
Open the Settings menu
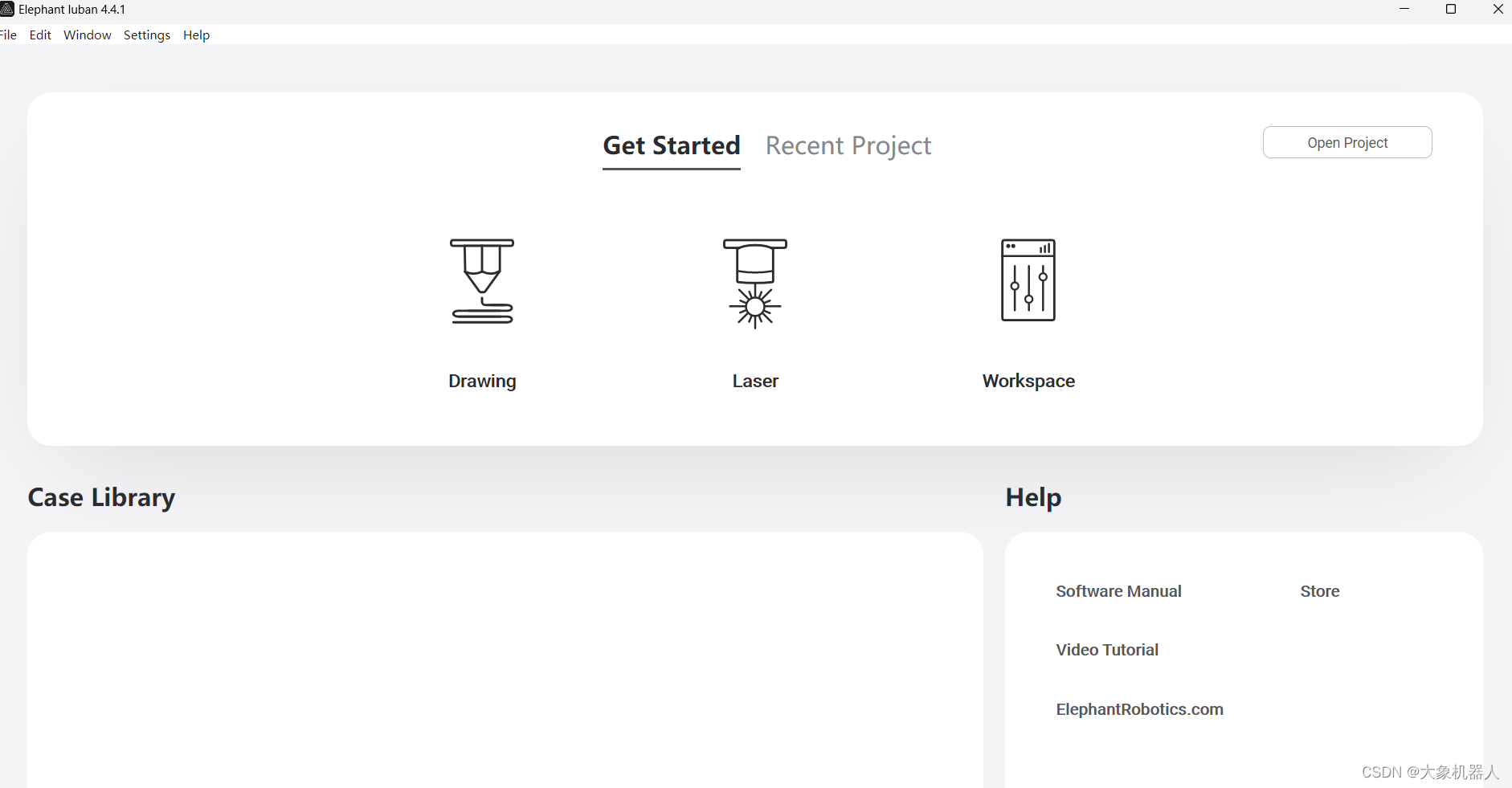tap(147, 35)
